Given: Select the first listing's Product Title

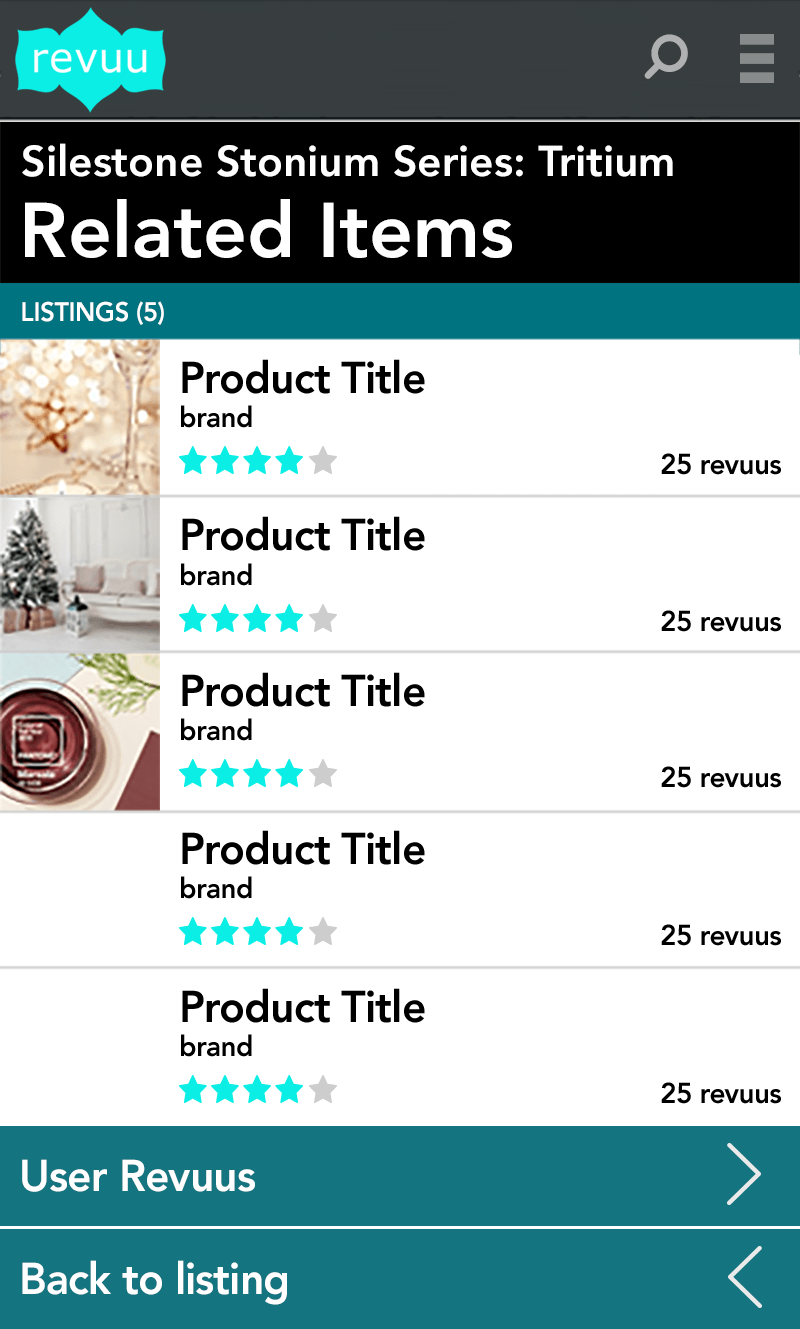Looking at the screenshot, I should coord(302,378).
